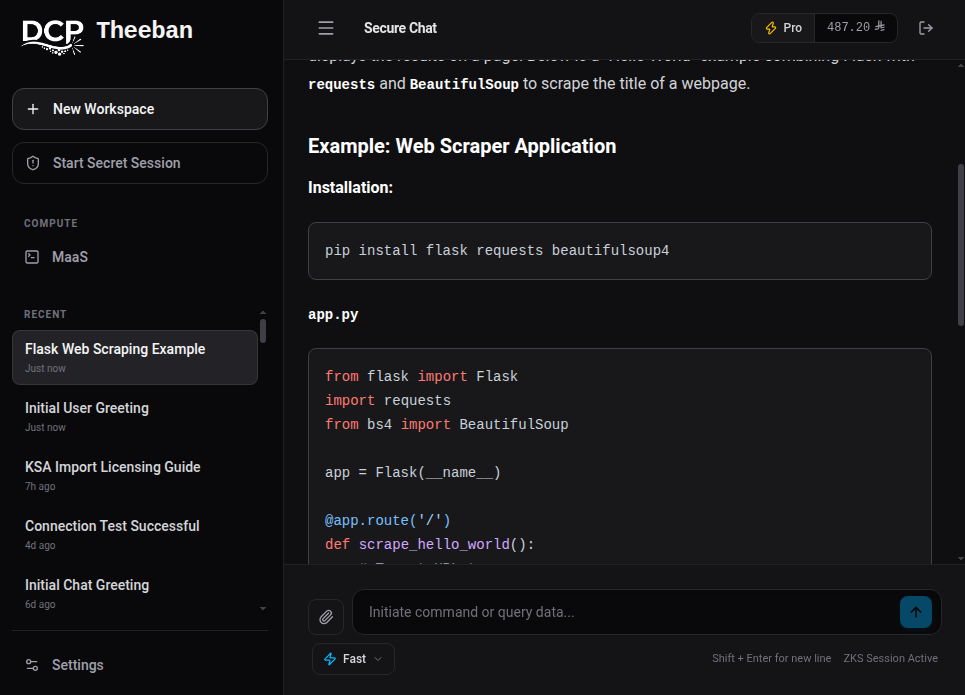This screenshot has width=965, height=695.
Task: Create a New Workspace
Action: point(140,109)
